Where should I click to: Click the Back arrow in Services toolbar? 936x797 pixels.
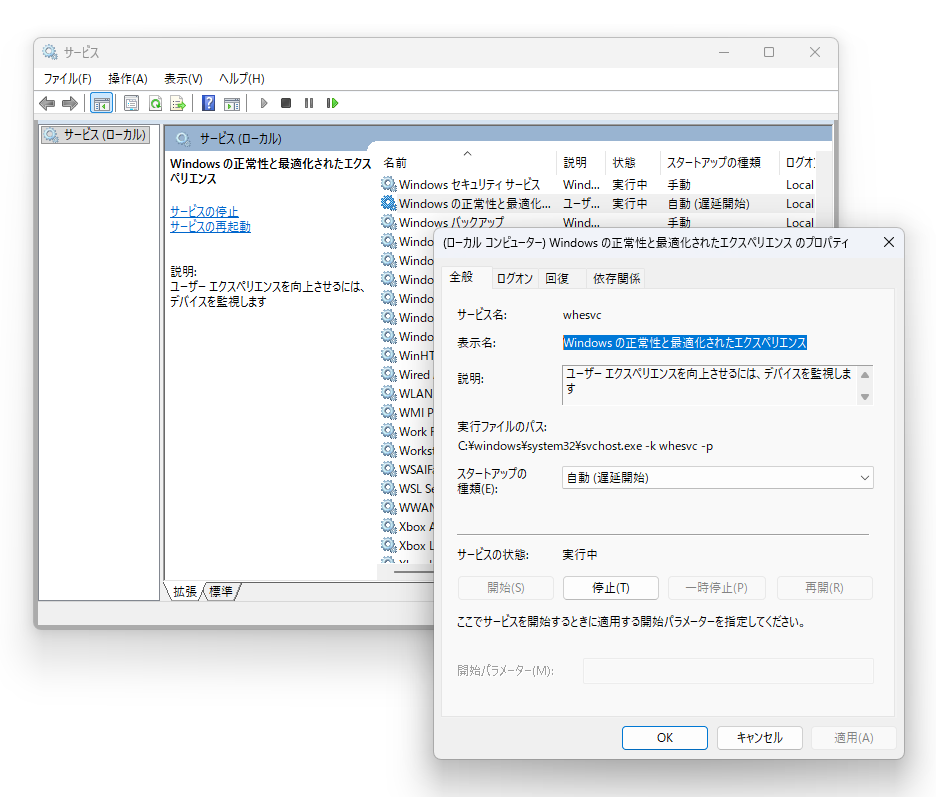[x=47, y=103]
